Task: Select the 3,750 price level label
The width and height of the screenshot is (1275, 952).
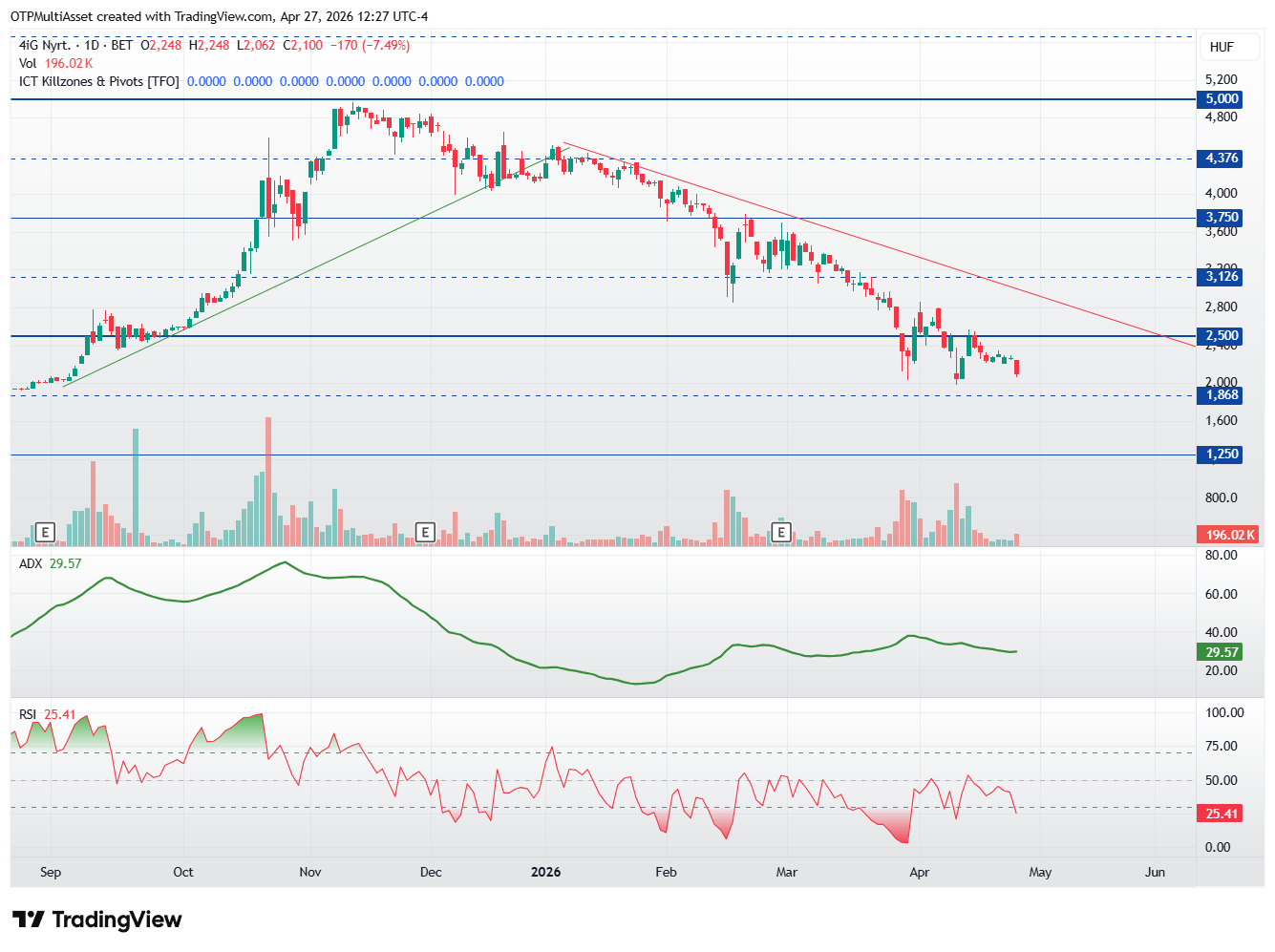Action: [1221, 218]
